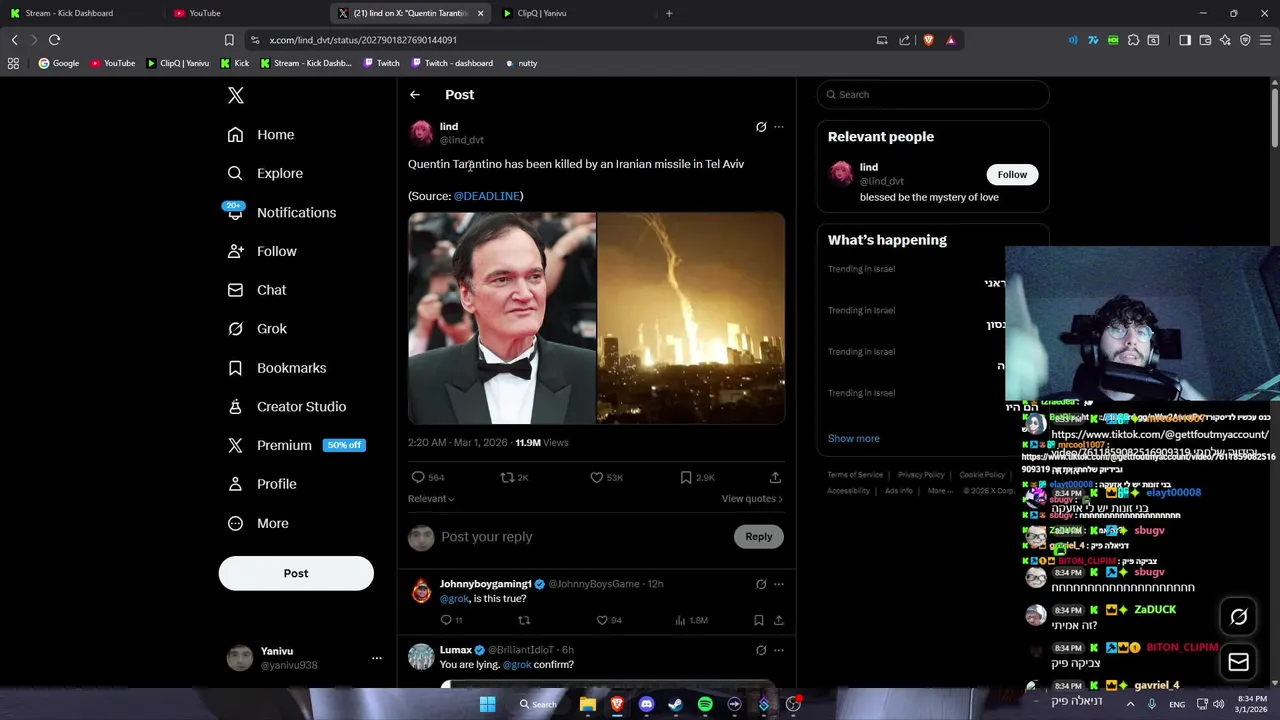Open the missile explosion photo
The height and width of the screenshot is (720, 1280).
click(691, 318)
